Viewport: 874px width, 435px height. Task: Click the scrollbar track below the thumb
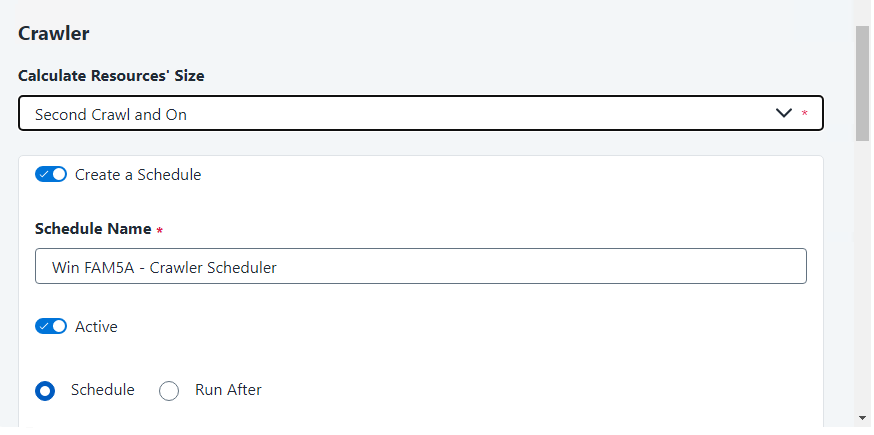pyautogui.click(x=862, y=280)
